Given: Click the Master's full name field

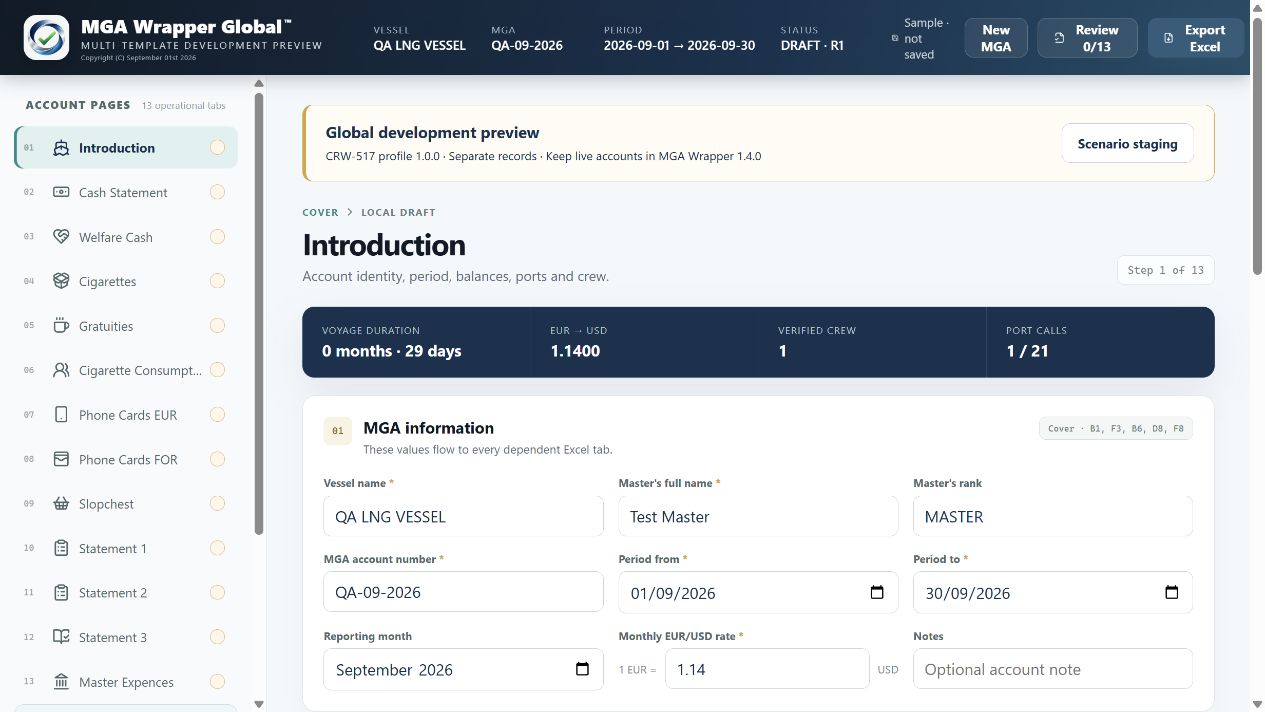Looking at the screenshot, I should click(758, 516).
